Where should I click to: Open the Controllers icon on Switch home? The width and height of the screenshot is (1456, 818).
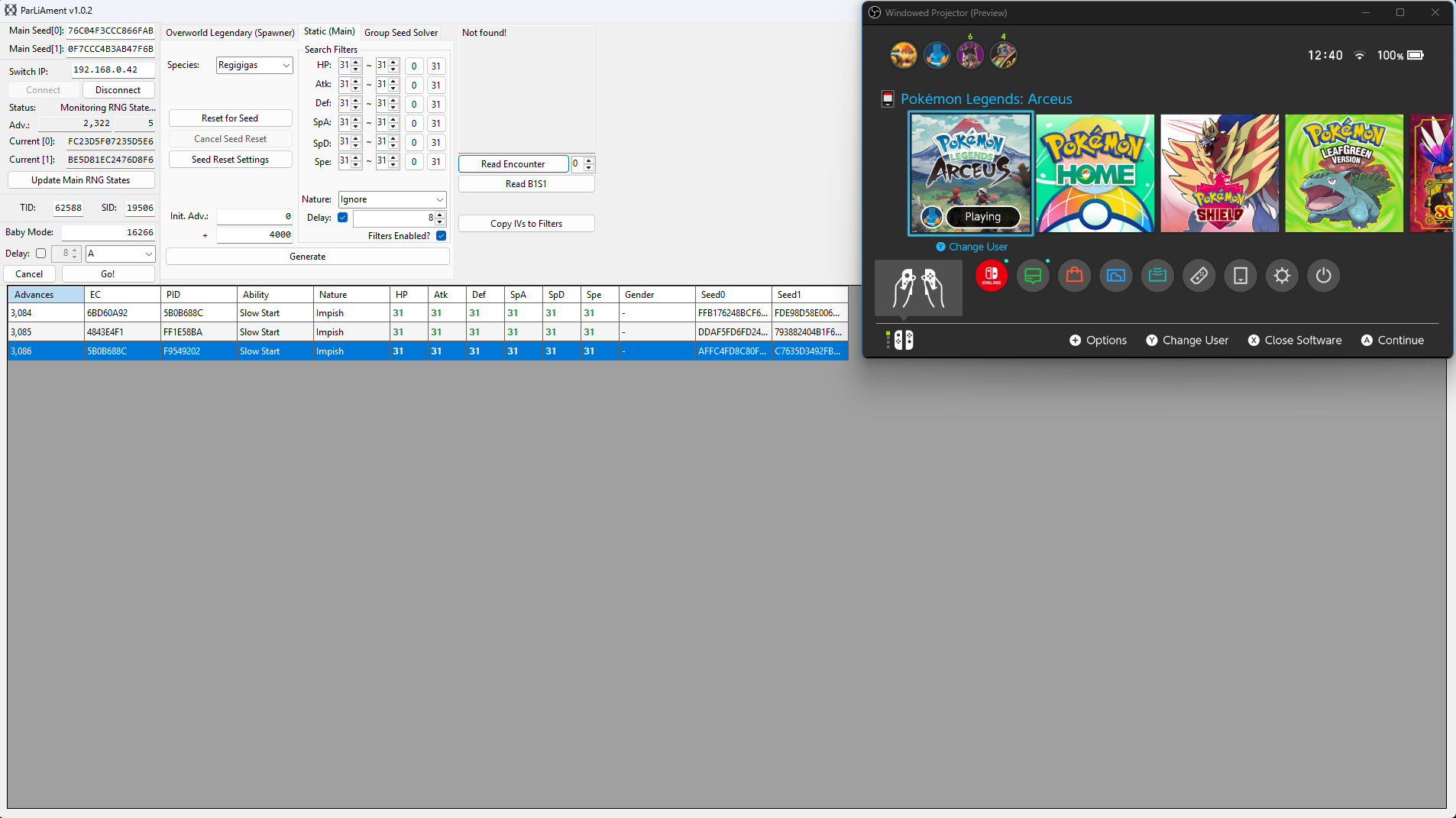pos(1199,276)
